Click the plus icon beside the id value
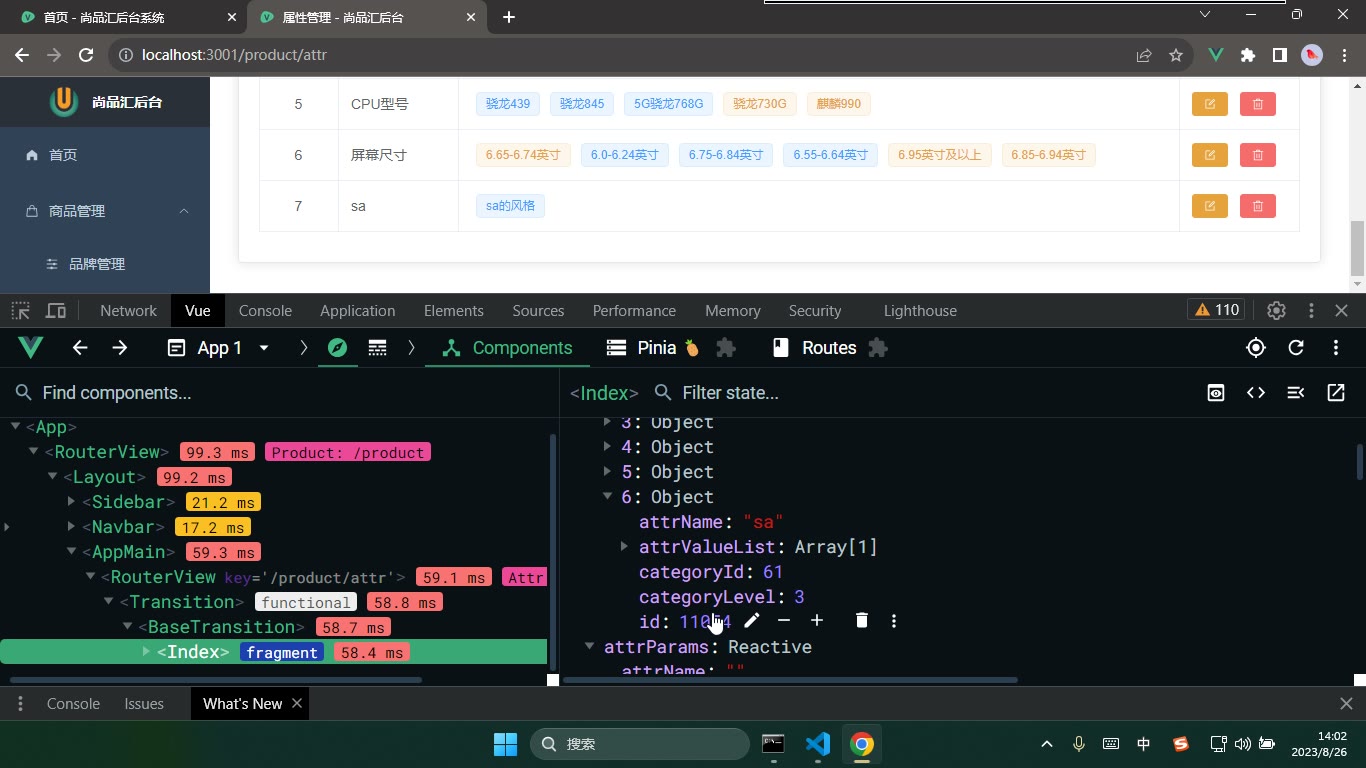Screen dimensions: 1366x768 (x=817, y=621)
